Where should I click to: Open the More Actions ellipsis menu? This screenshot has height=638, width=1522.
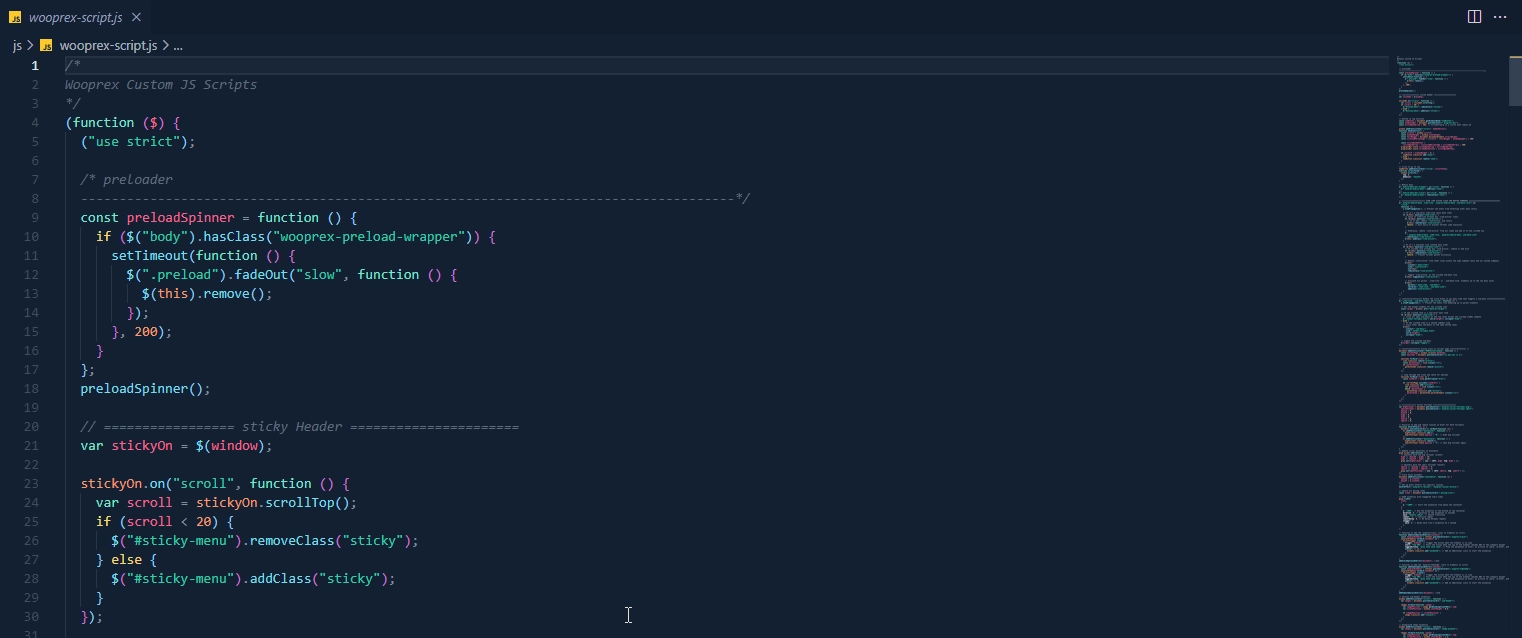click(1500, 17)
